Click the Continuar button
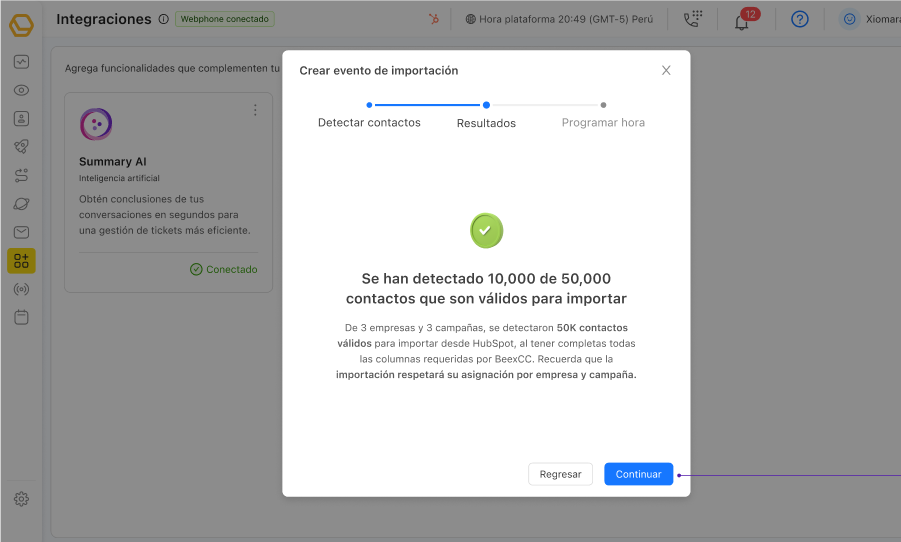Viewport: 901px width, 542px height. 638,474
